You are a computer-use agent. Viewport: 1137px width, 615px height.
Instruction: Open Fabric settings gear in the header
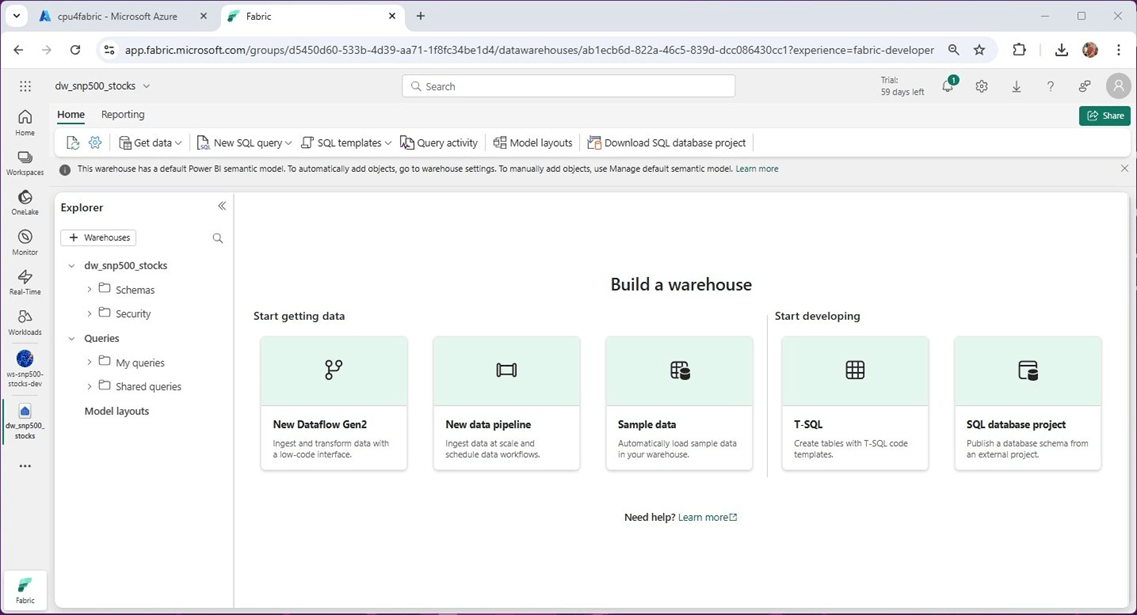coord(982,86)
